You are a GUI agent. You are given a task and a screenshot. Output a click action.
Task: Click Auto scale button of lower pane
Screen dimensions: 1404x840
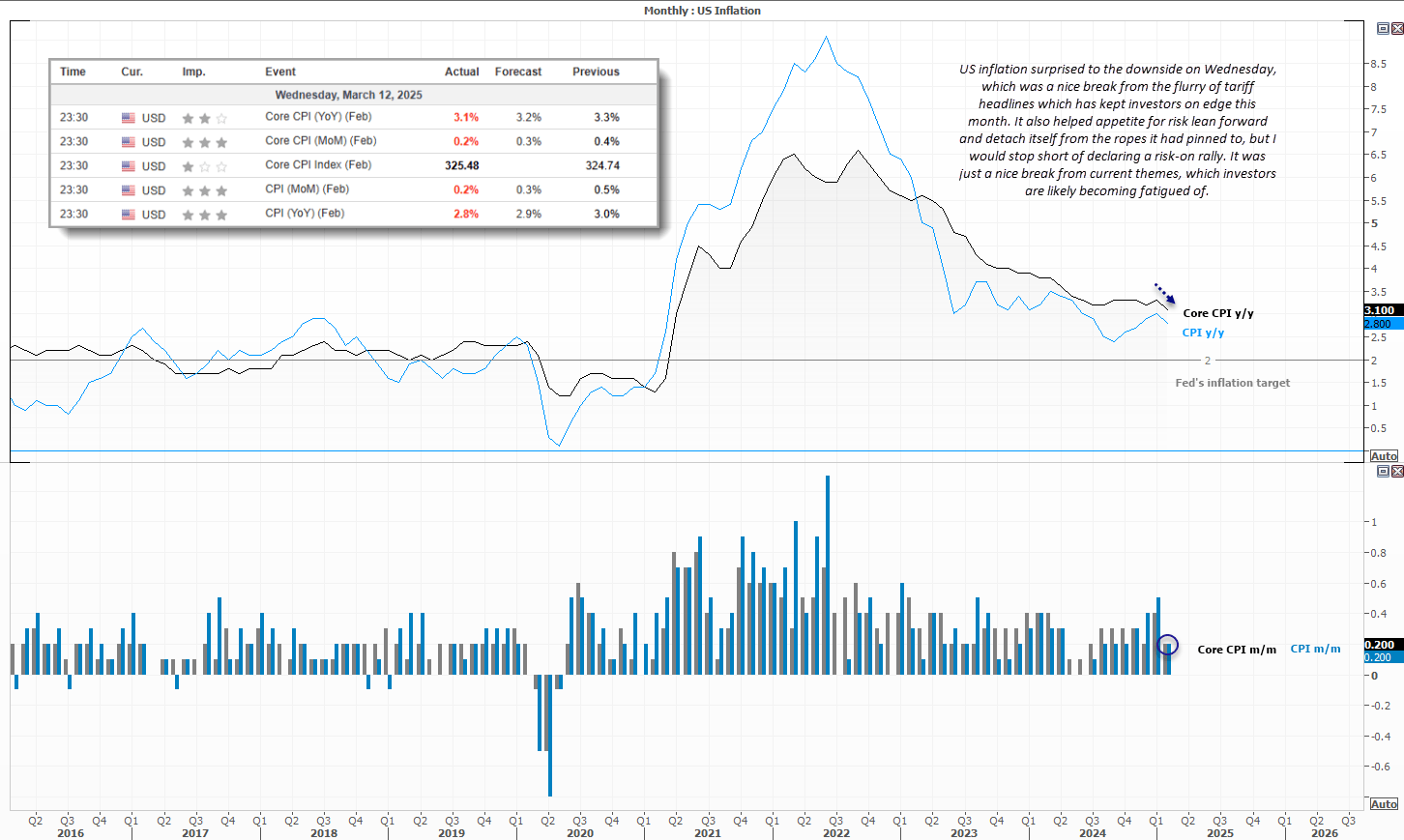pos(1384,804)
